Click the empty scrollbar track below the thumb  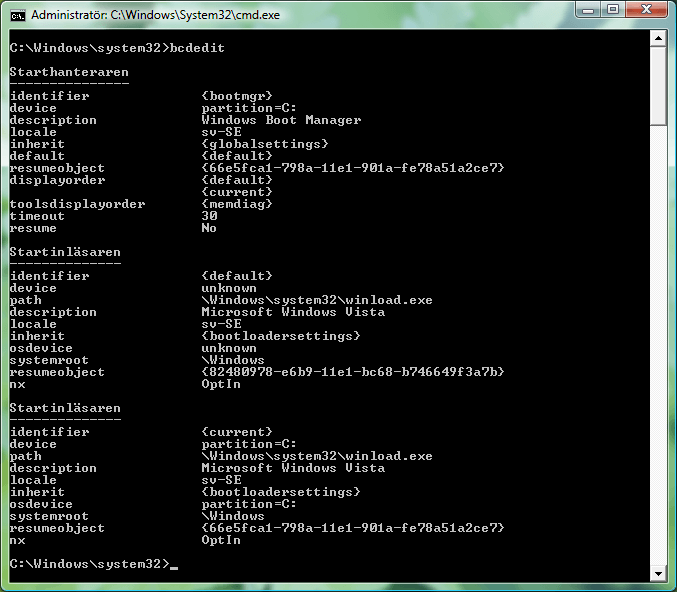coord(658,350)
